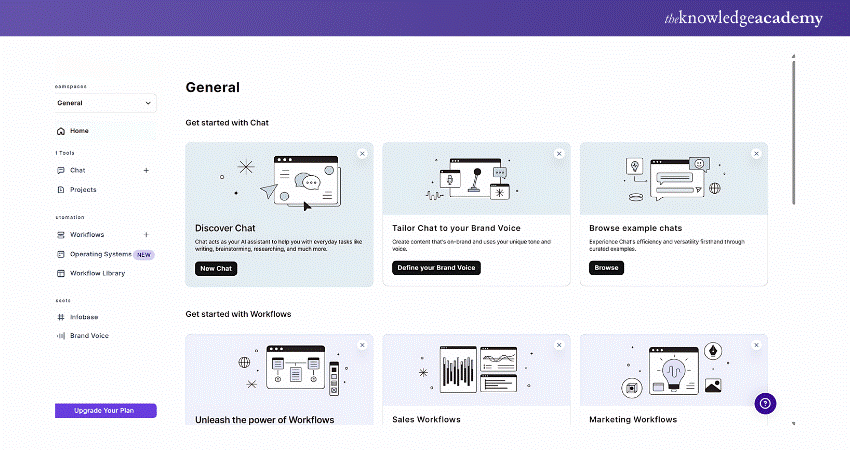Click the vertical page scrollbar
850x450 pixels.
793,130
